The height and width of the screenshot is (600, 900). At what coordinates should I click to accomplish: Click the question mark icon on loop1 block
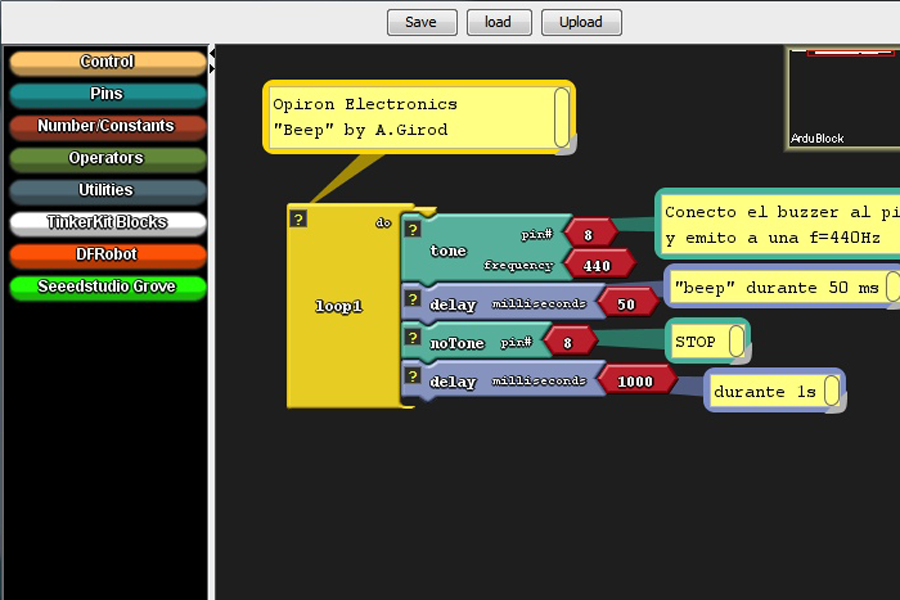(298, 219)
